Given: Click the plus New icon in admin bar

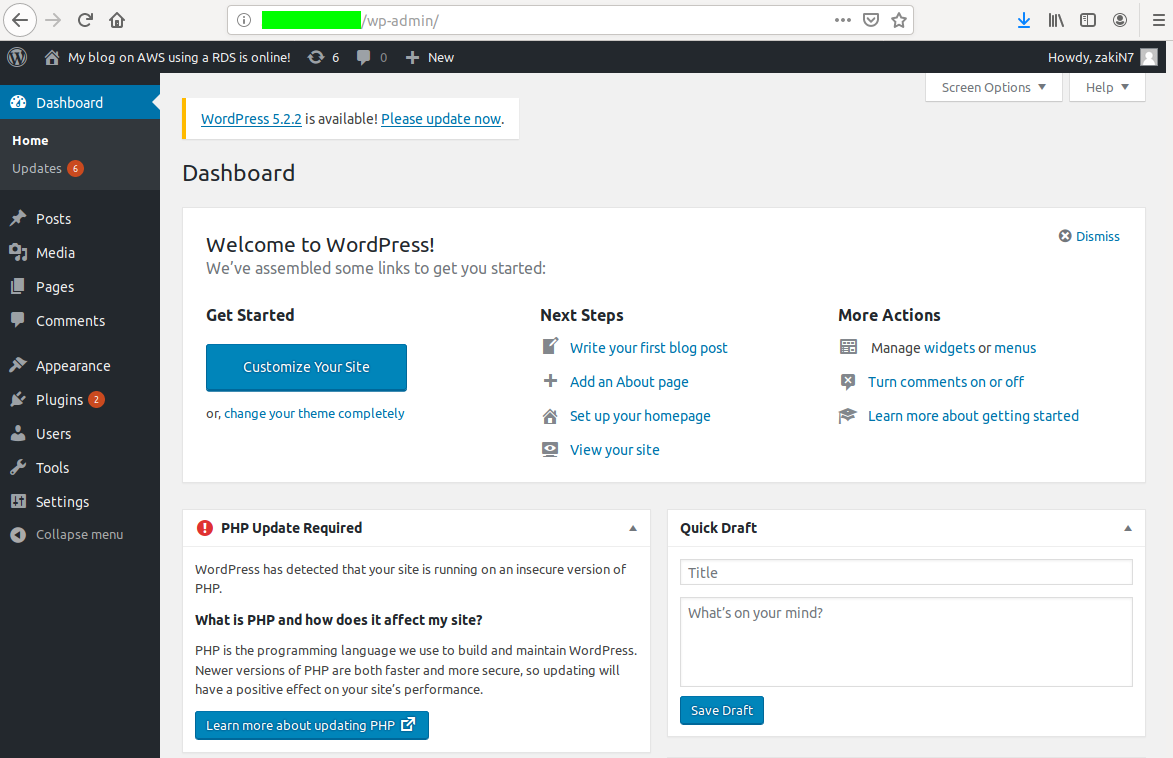Looking at the screenshot, I should 412,58.
